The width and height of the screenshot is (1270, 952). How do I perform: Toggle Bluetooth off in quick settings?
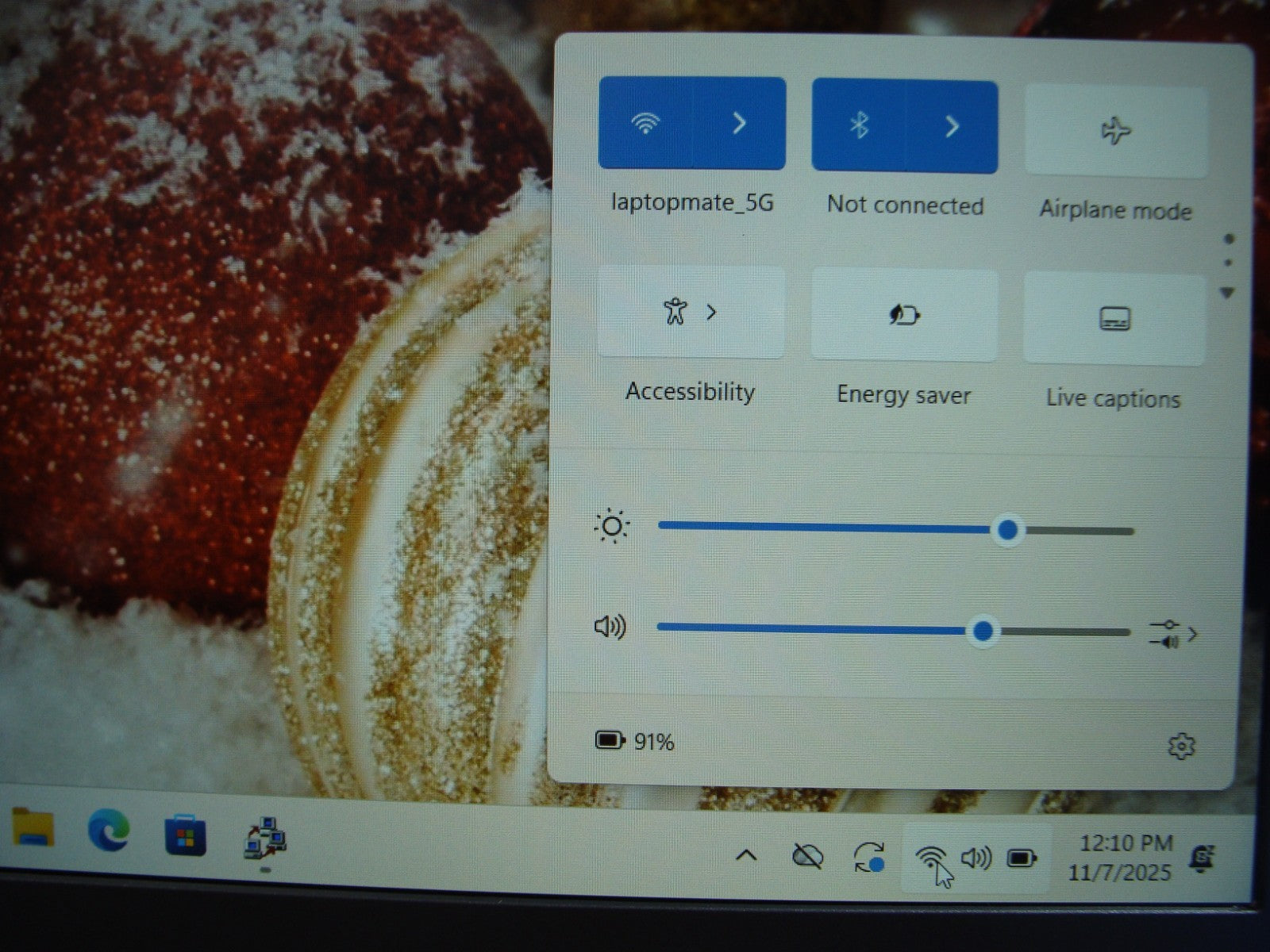point(858,126)
